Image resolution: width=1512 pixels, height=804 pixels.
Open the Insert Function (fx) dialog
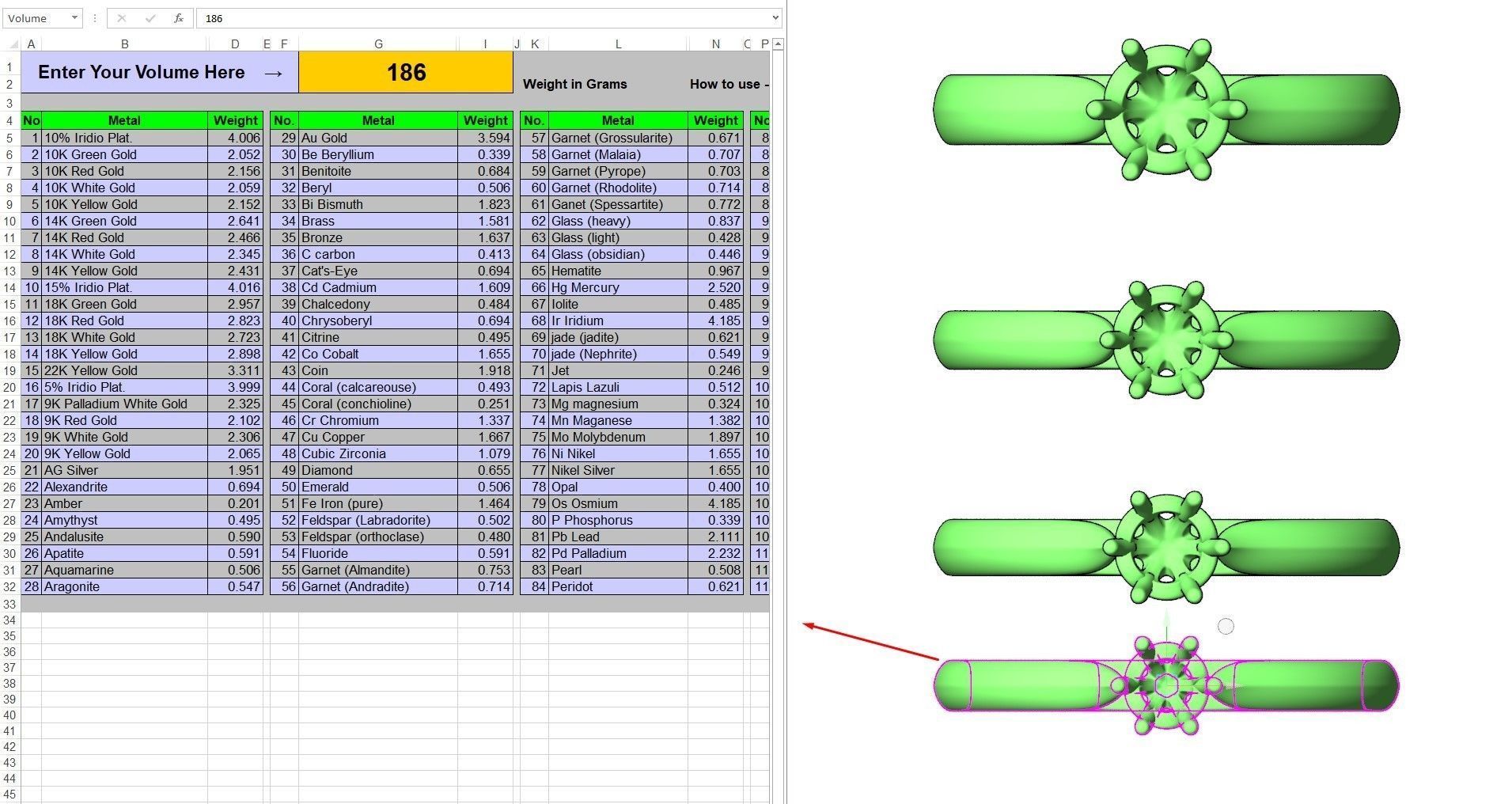(x=179, y=18)
